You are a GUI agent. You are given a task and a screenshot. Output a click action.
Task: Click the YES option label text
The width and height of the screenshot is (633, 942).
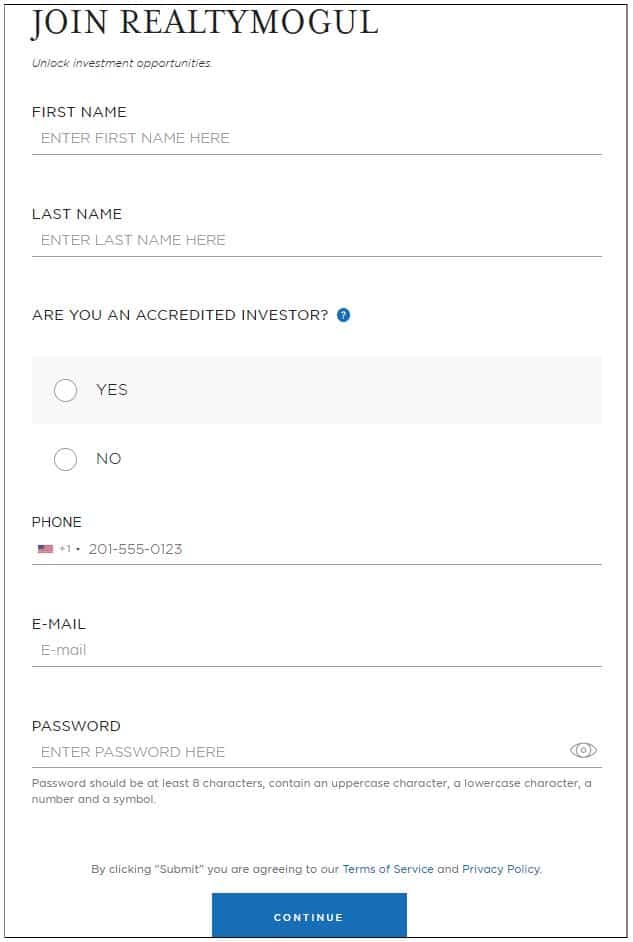point(112,390)
